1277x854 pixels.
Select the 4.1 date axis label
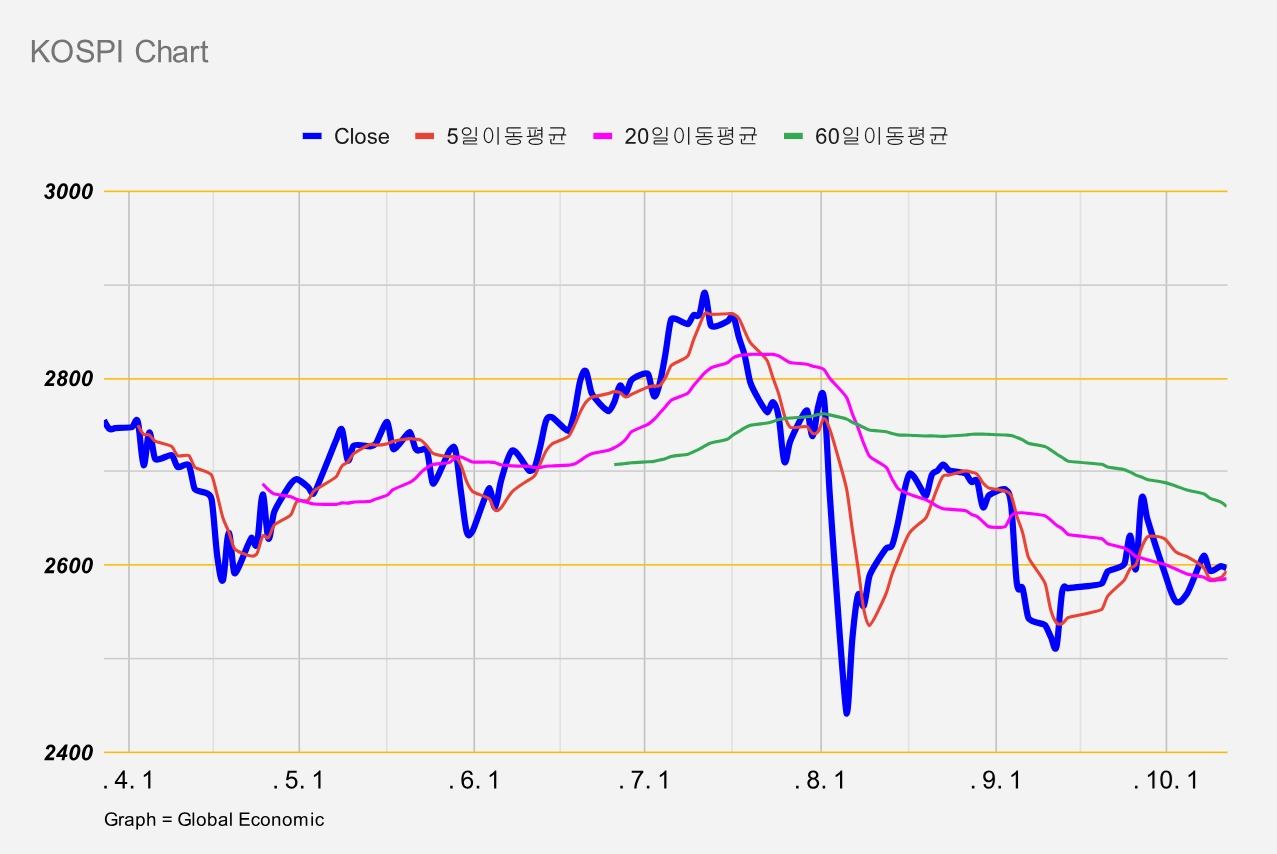click(129, 781)
